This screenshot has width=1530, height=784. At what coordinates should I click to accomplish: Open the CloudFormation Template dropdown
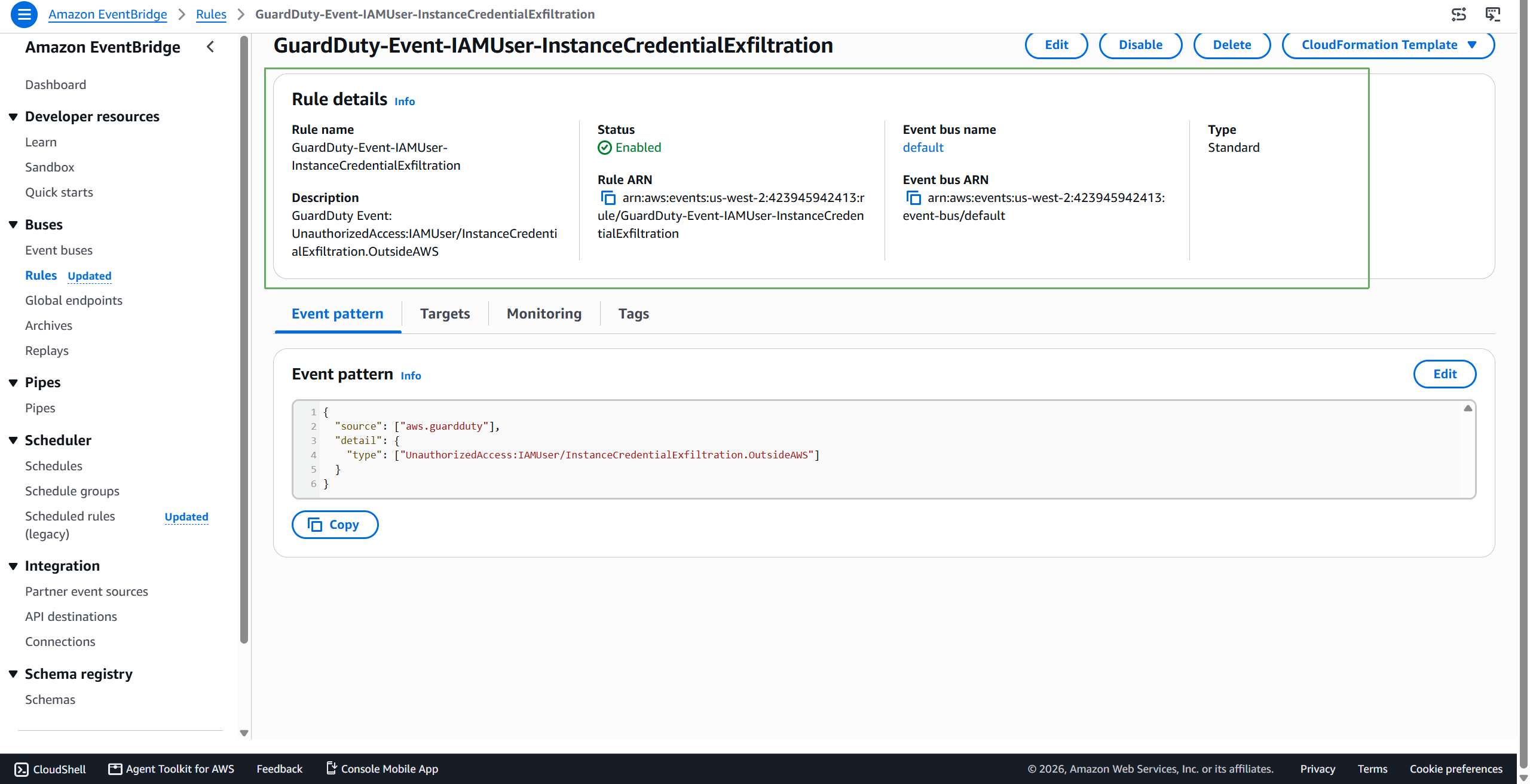point(1388,45)
